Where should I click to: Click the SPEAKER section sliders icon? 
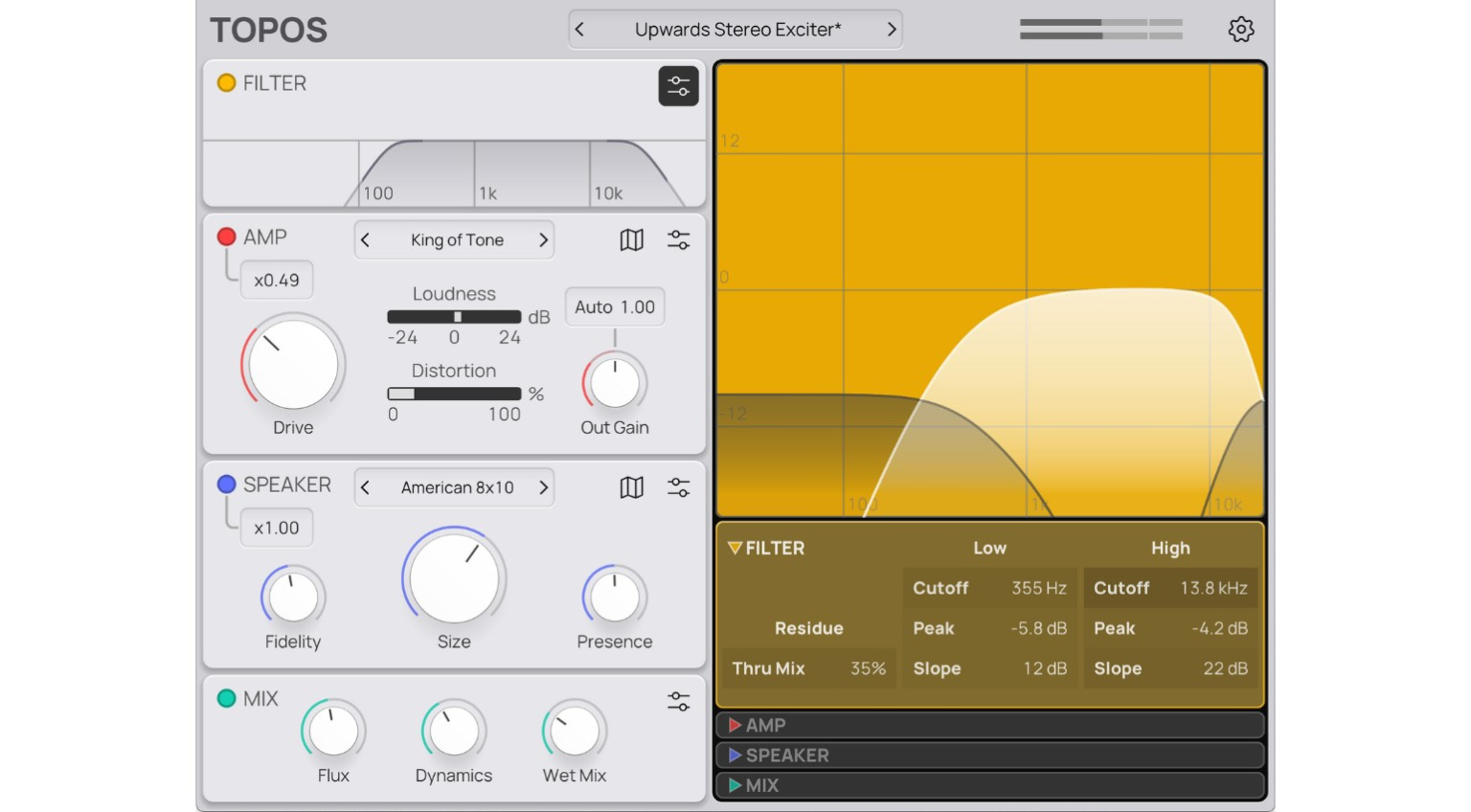click(x=678, y=487)
